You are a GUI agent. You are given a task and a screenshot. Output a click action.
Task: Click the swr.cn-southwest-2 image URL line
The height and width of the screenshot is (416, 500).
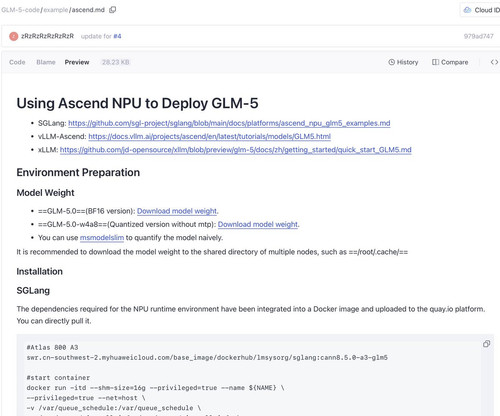click(x=207, y=357)
